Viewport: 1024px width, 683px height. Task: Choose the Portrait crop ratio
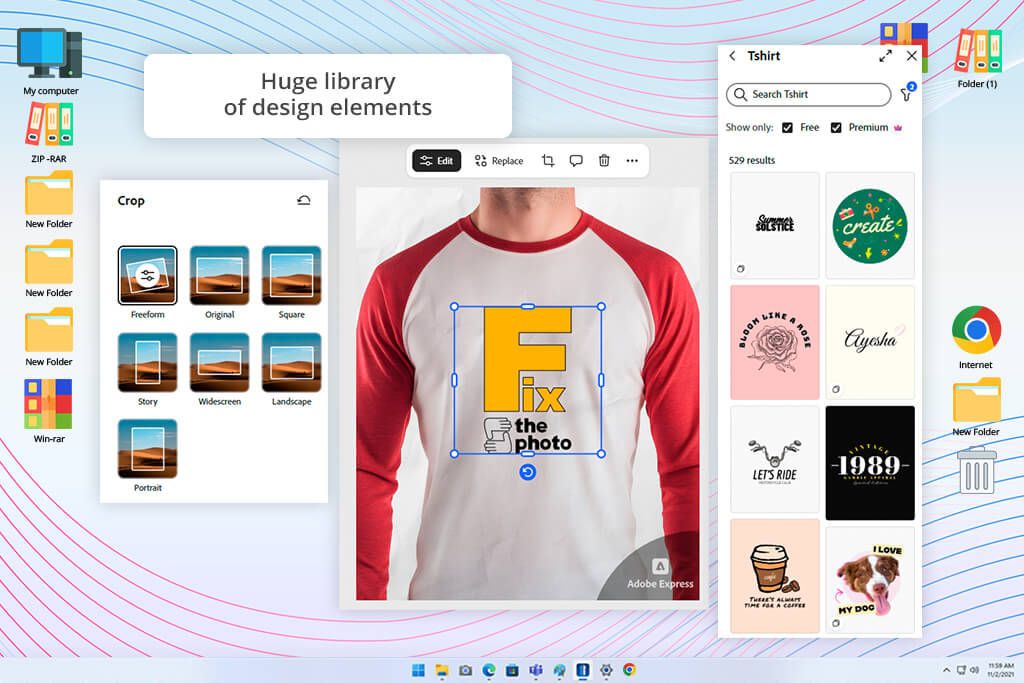click(x=148, y=456)
